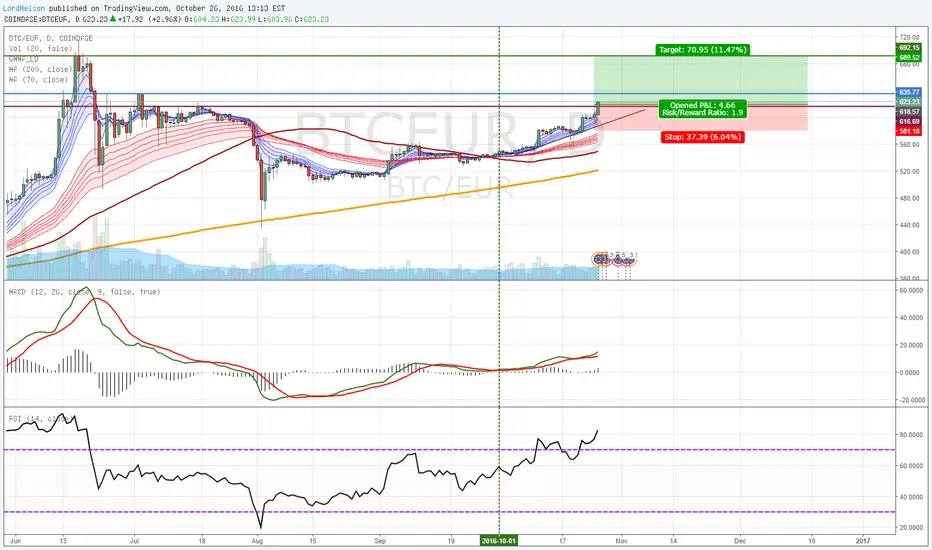Click the COINBASE:BTCEUR symbol title

pos(35,19)
